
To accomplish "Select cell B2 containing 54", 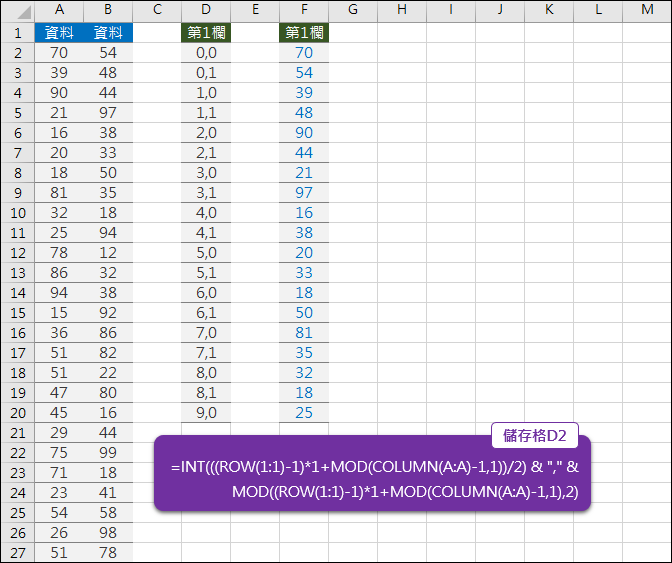I will [108, 53].
